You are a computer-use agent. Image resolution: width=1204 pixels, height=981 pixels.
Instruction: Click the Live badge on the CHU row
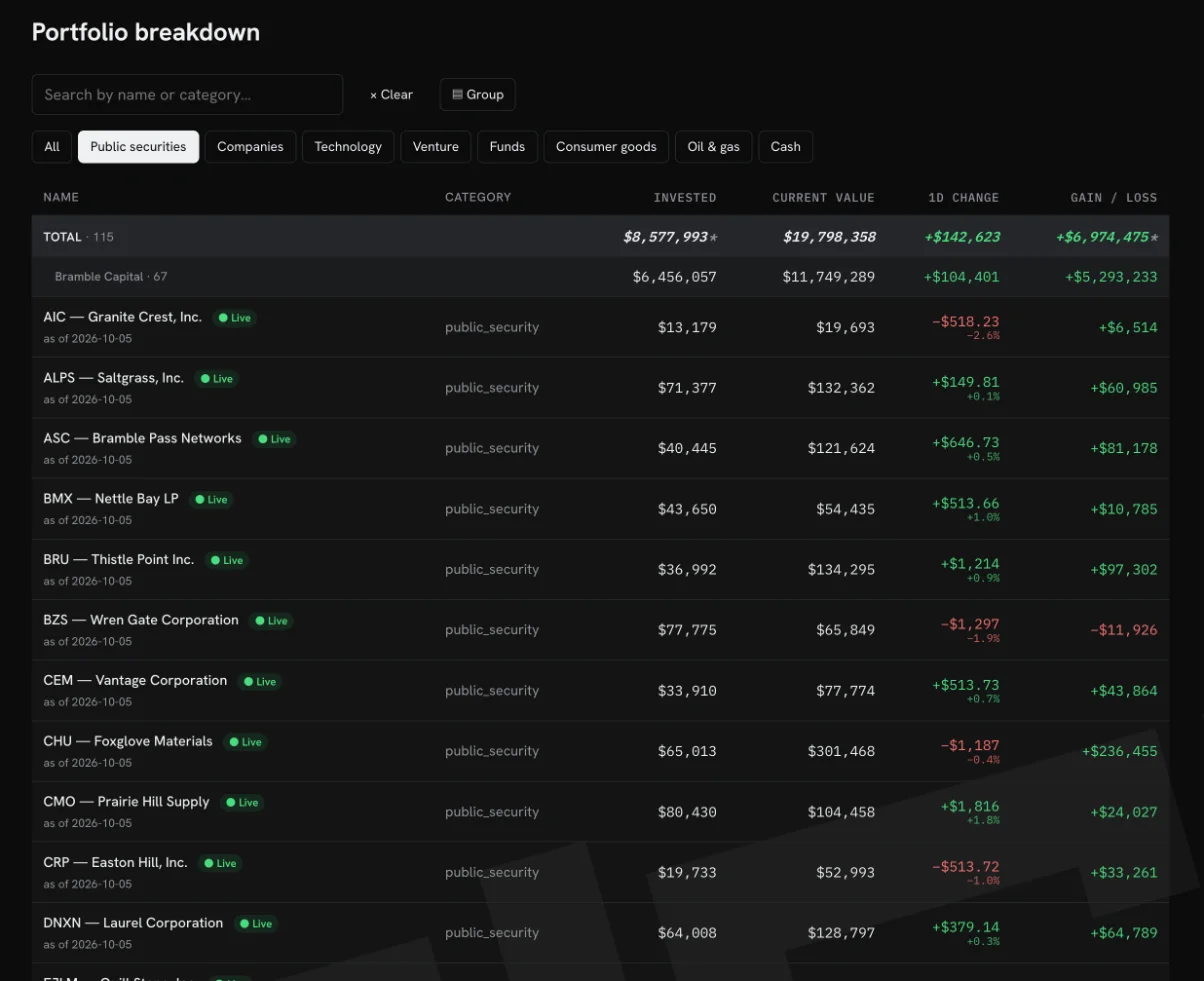click(x=245, y=742)
